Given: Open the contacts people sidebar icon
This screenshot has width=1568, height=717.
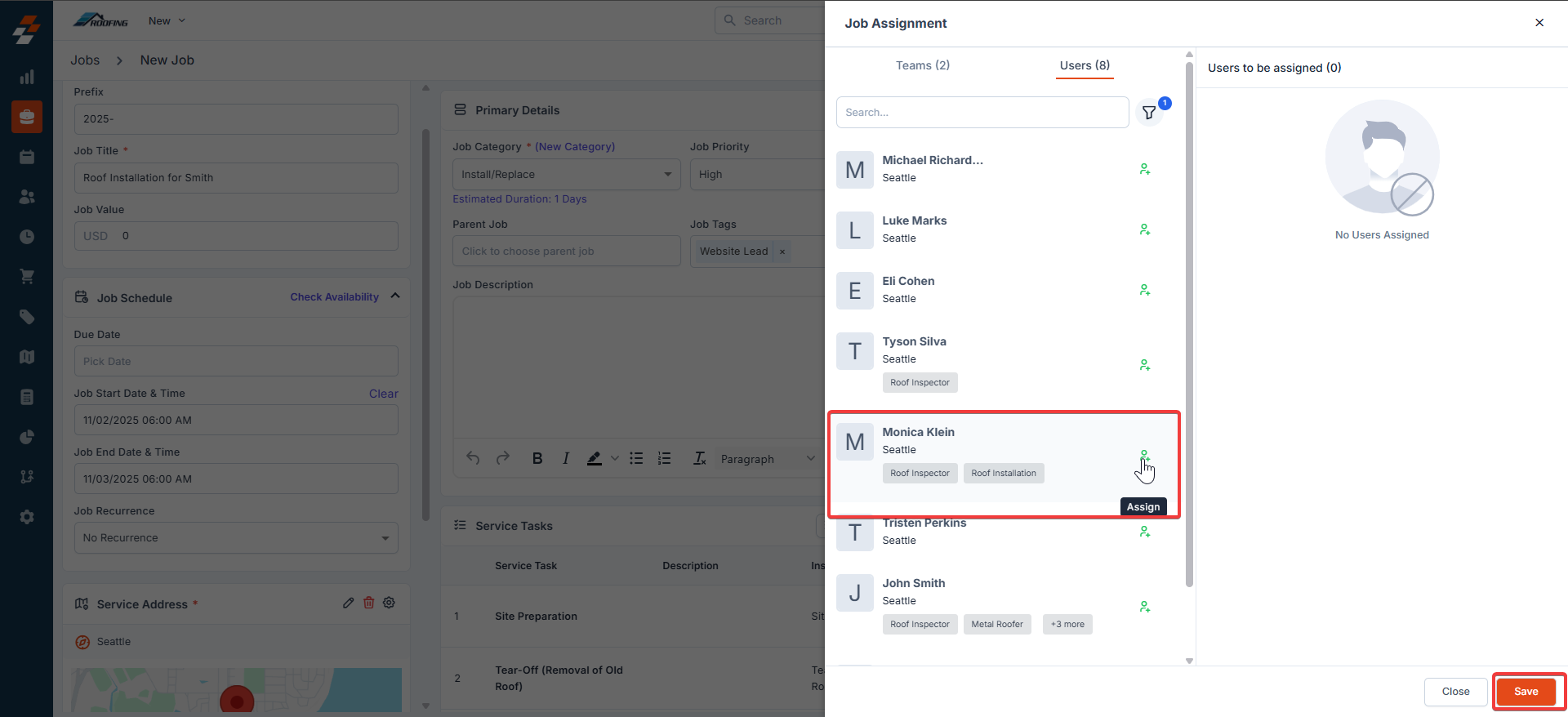Looking at the screenshot, I should tap(27, 197).
